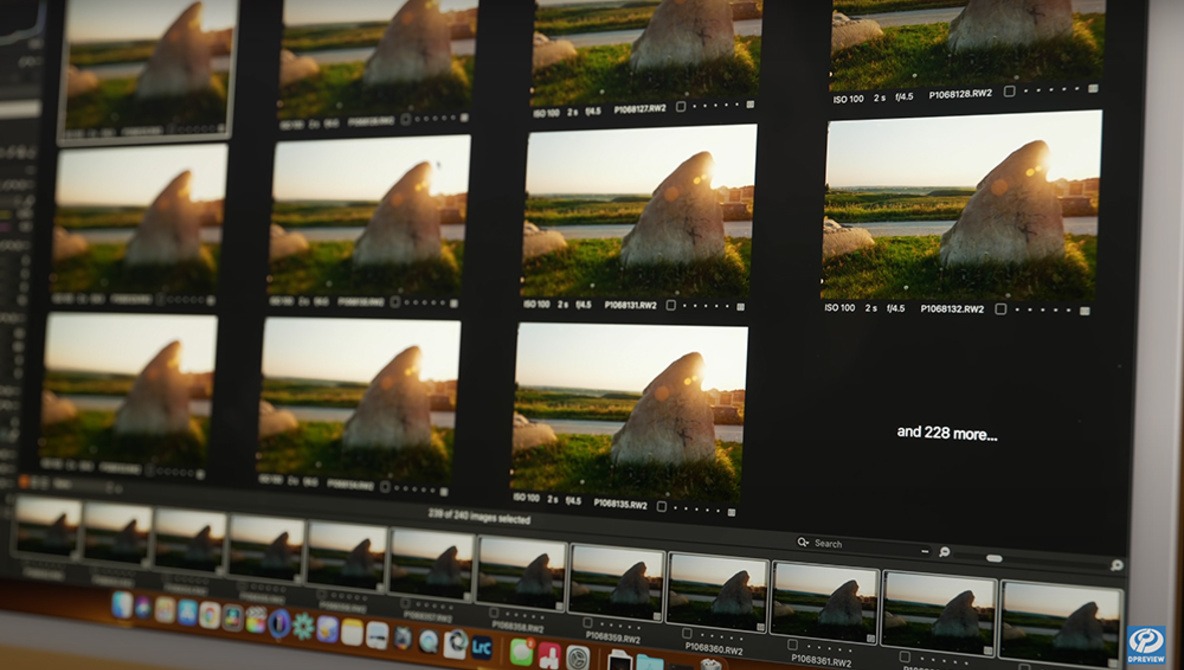Toggle the filmstrip tag box above P1068360.RW2
Viewport: 1184px width, 670px height.
point(686,633)
